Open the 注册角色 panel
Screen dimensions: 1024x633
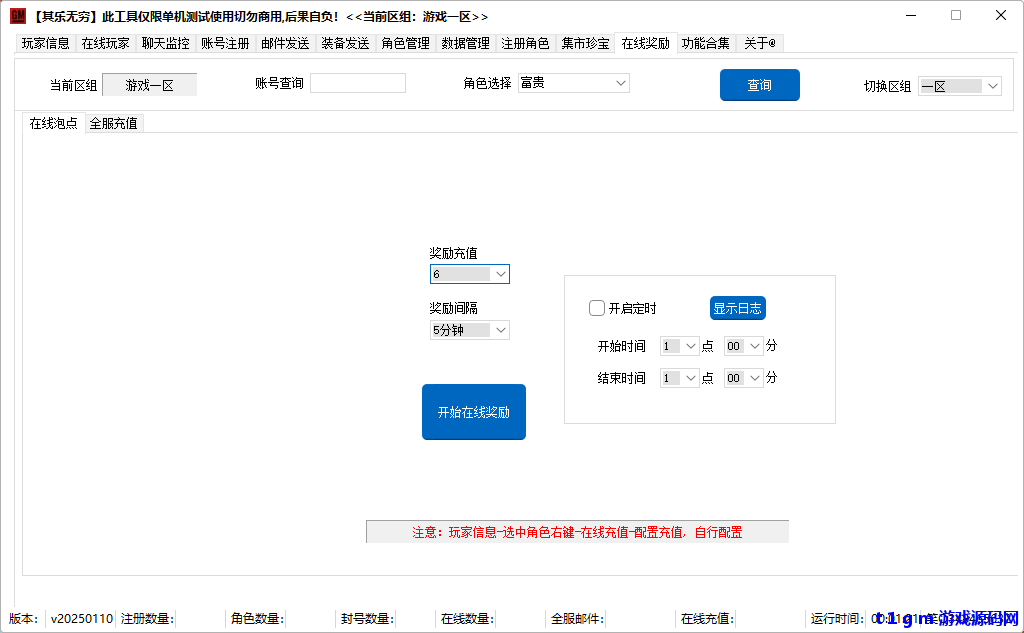tap(525, 43)
